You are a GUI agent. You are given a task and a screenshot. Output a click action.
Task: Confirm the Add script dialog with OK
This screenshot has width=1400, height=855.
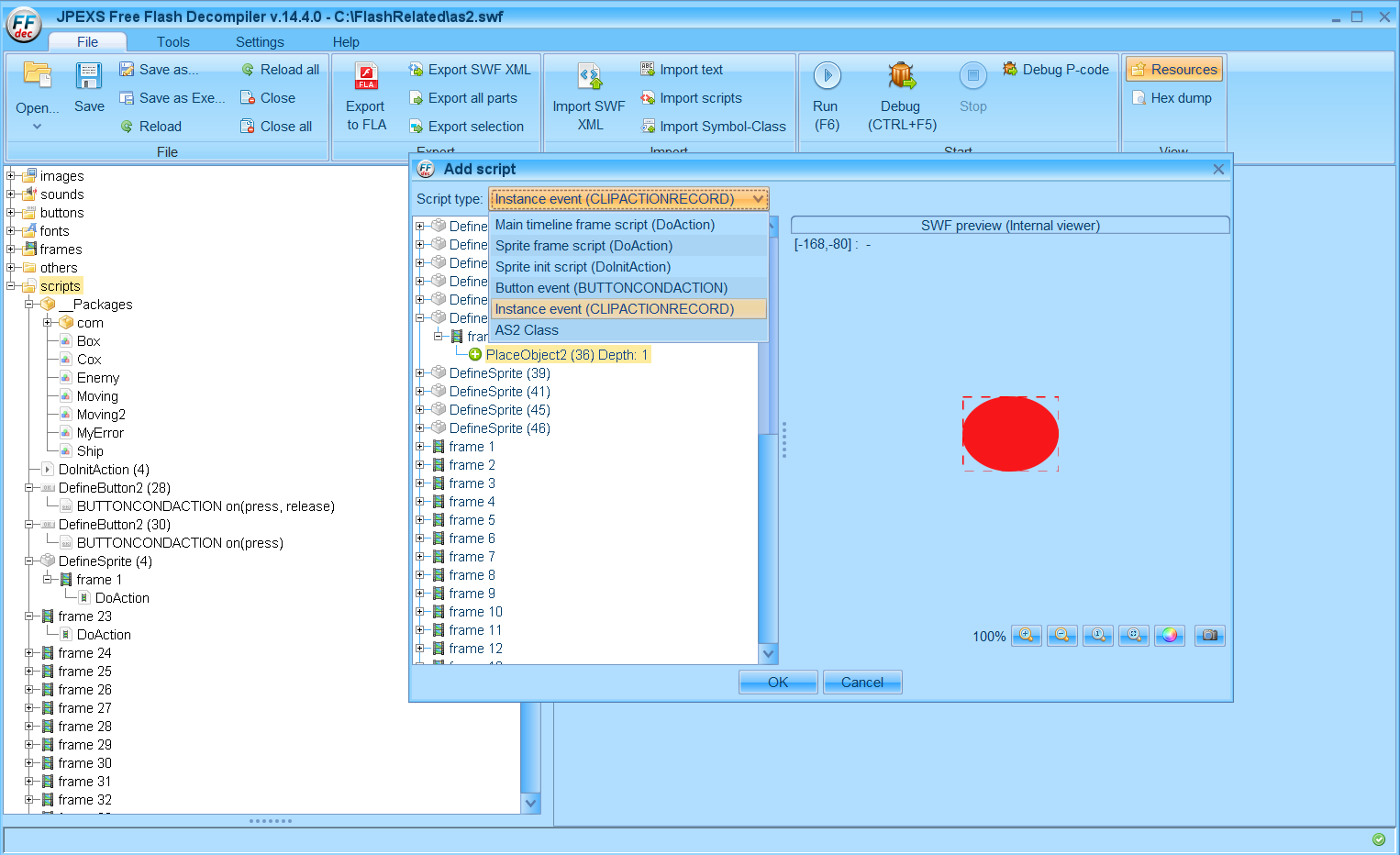point(778,683)
